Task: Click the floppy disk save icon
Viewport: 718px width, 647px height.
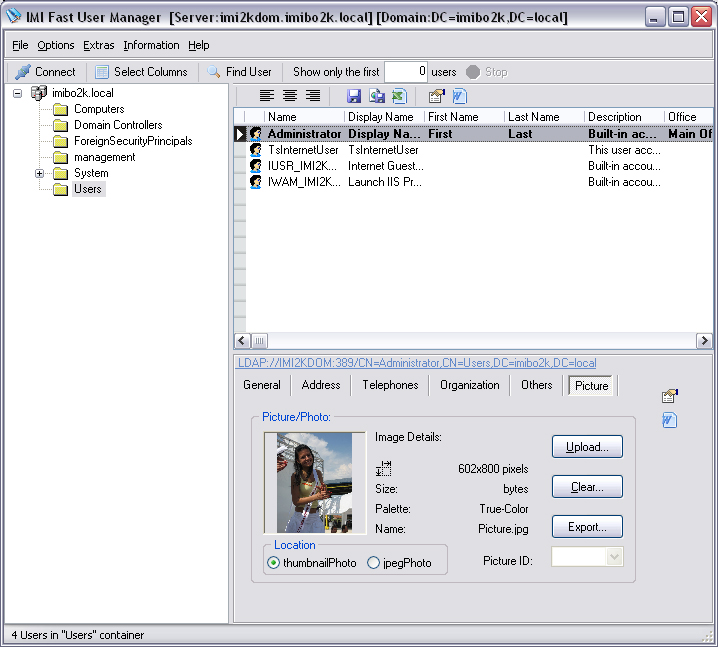Action: [354, 96]
